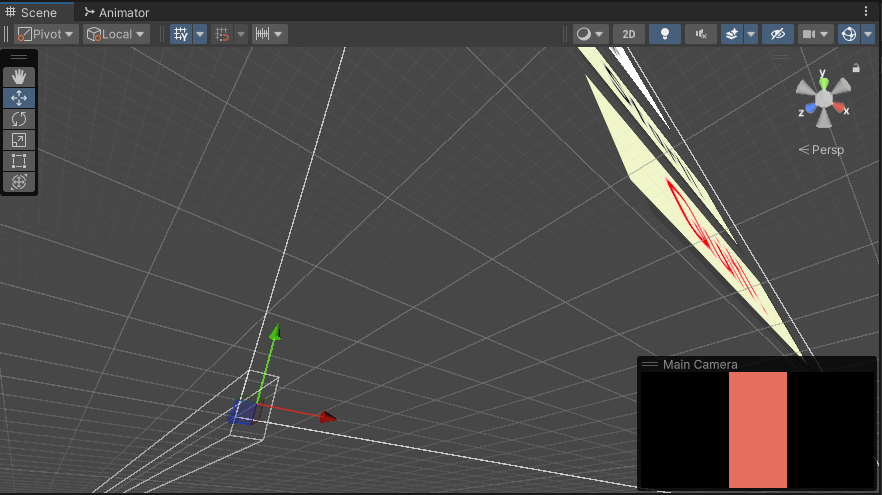
Task: Toggle hidden objects visibility eye icon
Action: 778,34
